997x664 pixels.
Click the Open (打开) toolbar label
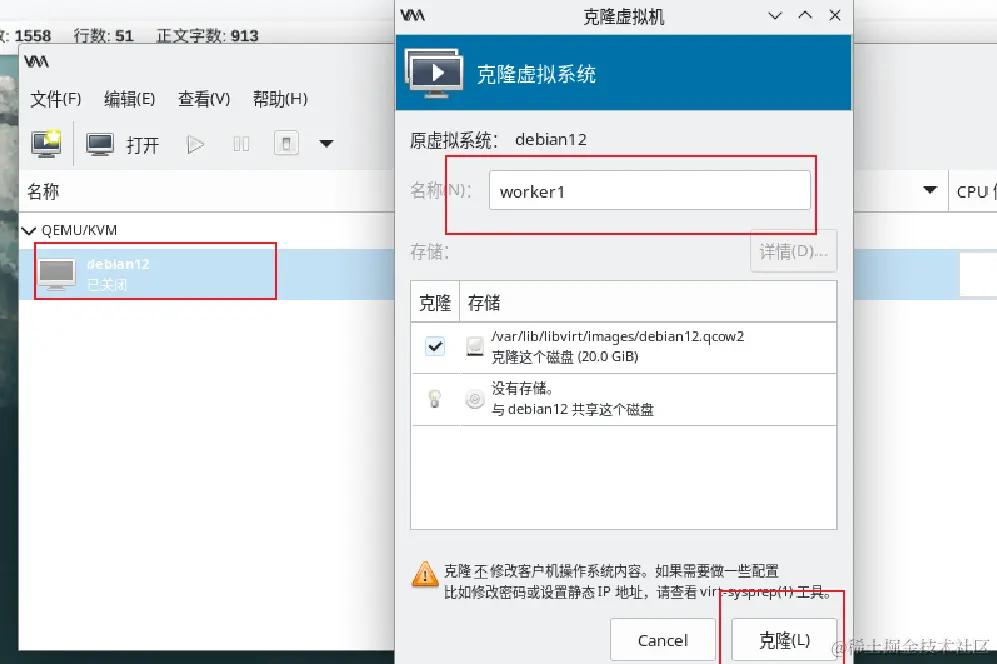[x=142, y=145]
